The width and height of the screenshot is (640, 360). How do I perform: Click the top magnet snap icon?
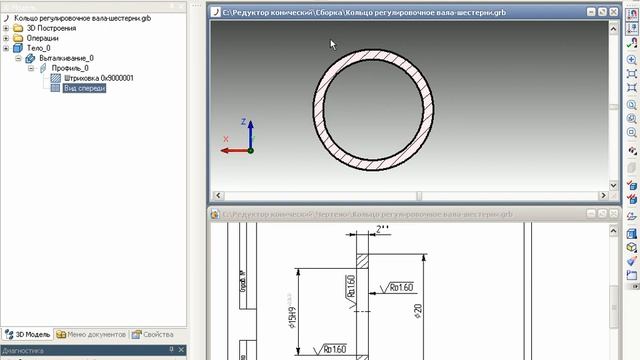632,14
